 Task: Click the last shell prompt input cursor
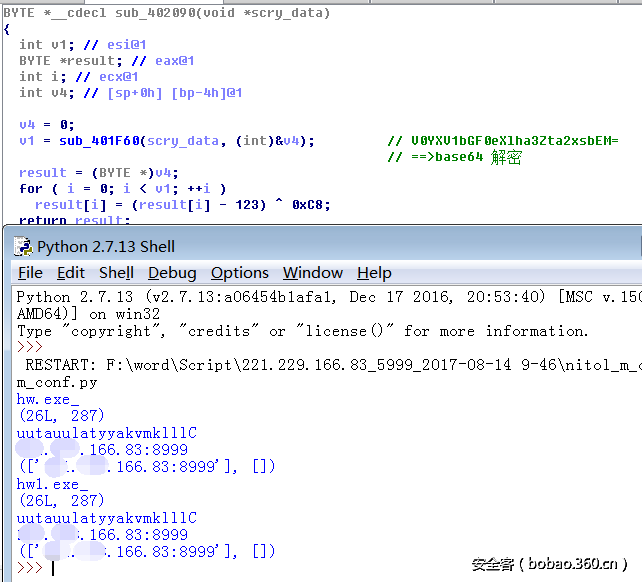point(53,568)
